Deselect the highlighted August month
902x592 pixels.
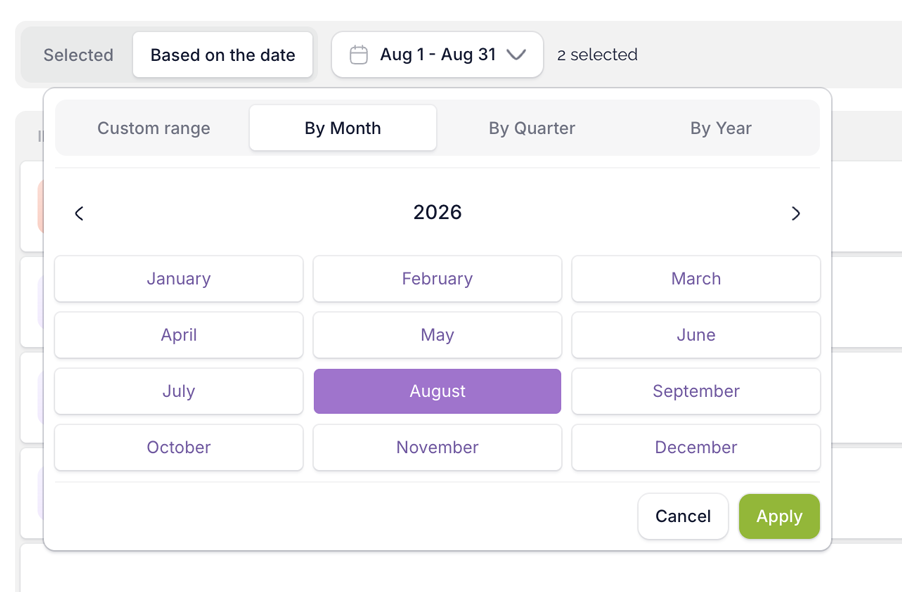(437, 391)
